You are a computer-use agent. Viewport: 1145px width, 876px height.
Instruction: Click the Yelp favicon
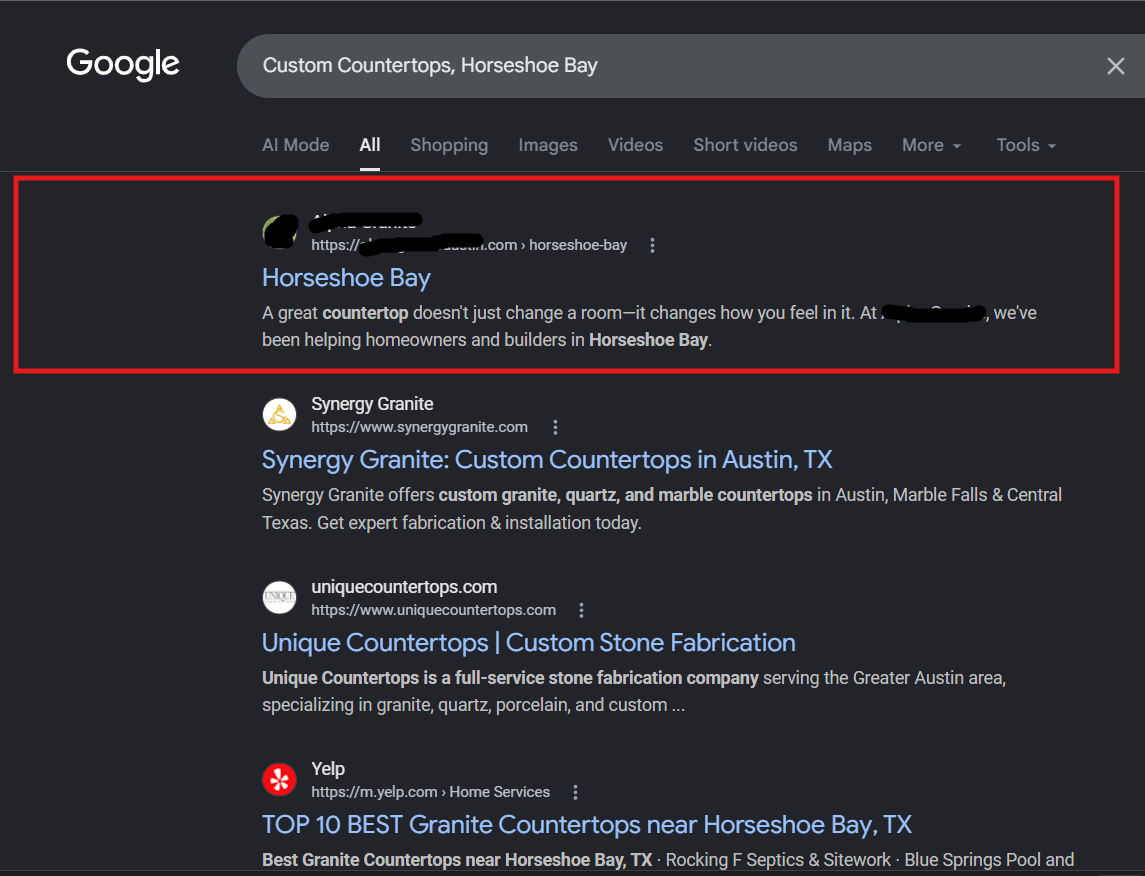(280, 780)
